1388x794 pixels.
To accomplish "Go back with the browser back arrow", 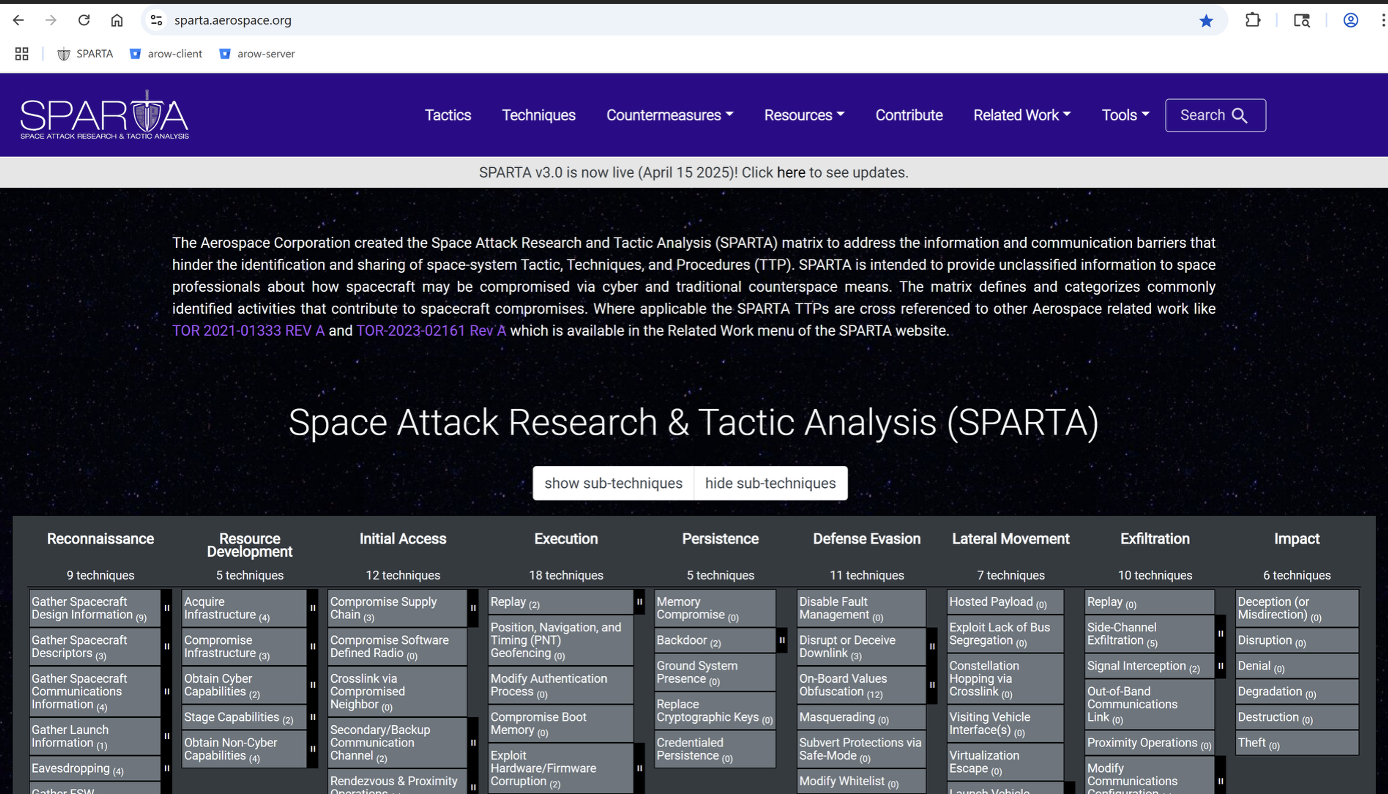I will click(x=18, y=20).
